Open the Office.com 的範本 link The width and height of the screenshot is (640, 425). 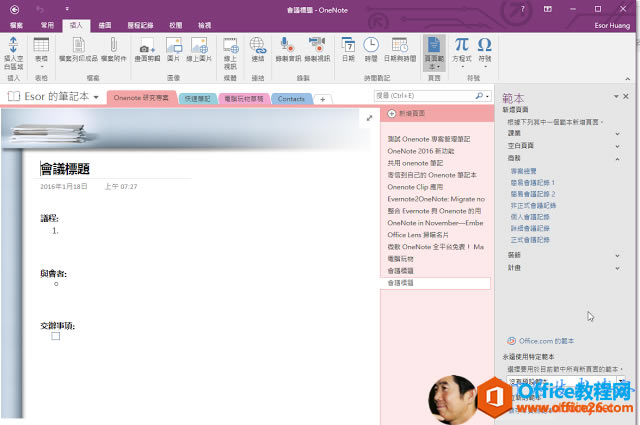[547, 341]
